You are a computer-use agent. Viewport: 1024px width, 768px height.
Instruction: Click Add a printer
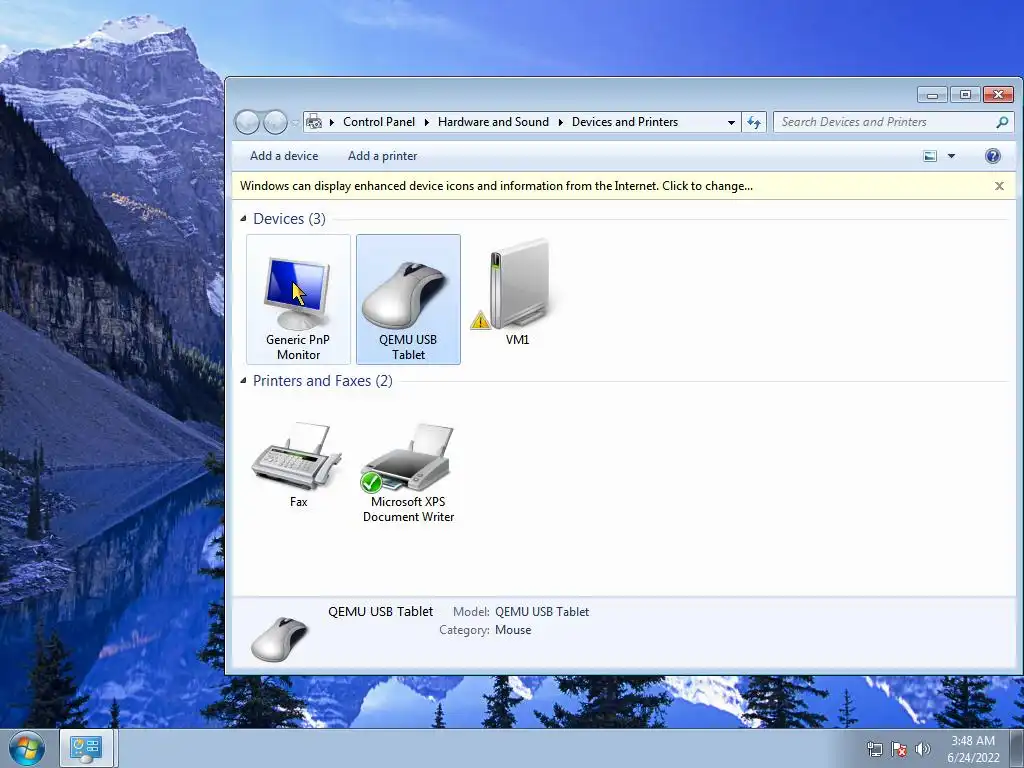click(x=382, y=156)
